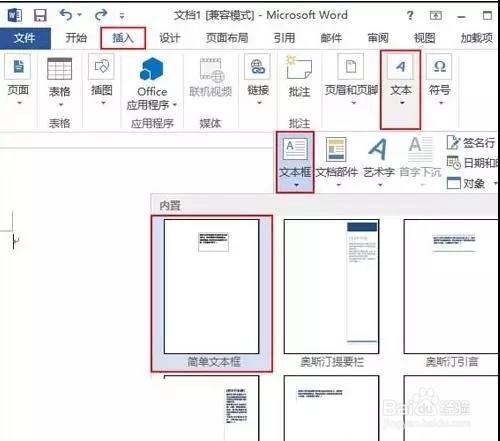500x441 pixels.
Task: Switch to the 页面布局 tab
Action: (227, 38)
